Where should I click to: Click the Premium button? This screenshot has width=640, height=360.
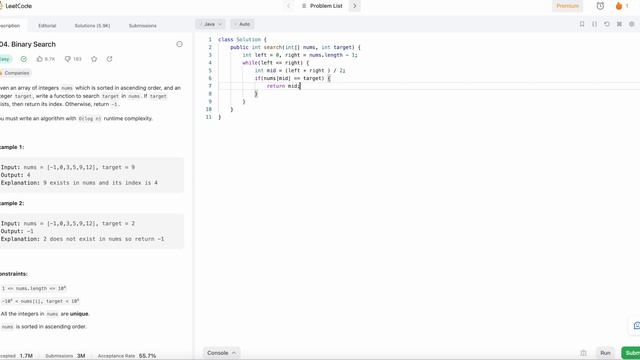pyautogui.click(x=567, y=6)
